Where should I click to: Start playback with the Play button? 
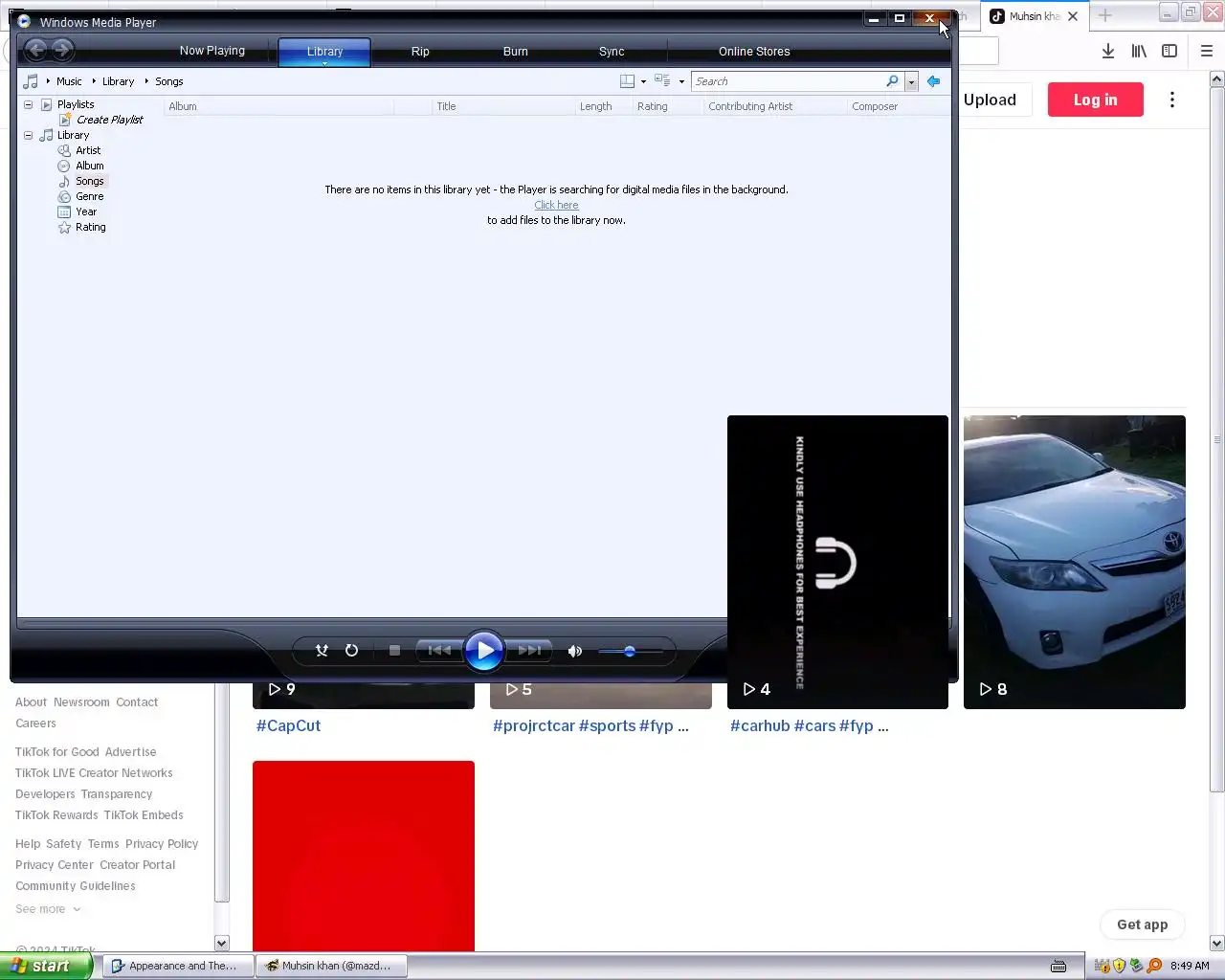(484, 651)
